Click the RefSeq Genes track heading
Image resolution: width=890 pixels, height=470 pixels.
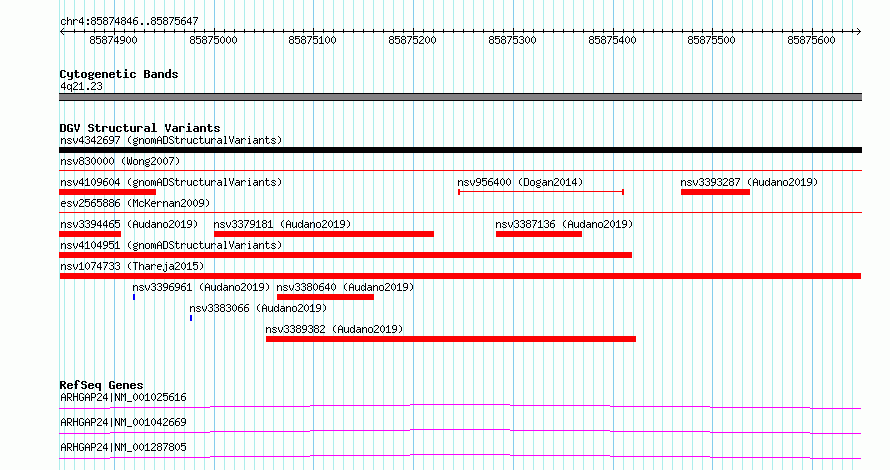tap(101, 385)
